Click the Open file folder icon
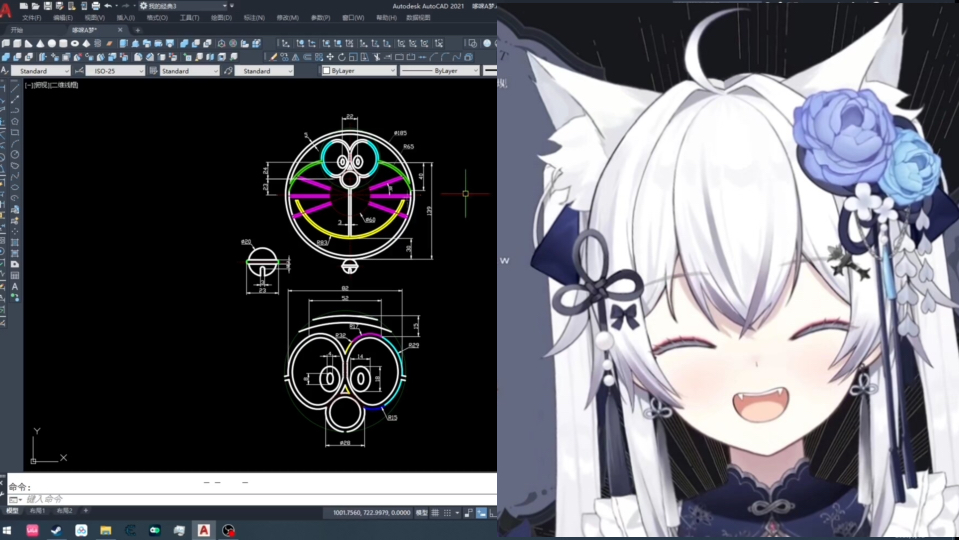Screen dimensions: 959x540 click(x=35, y=6)
